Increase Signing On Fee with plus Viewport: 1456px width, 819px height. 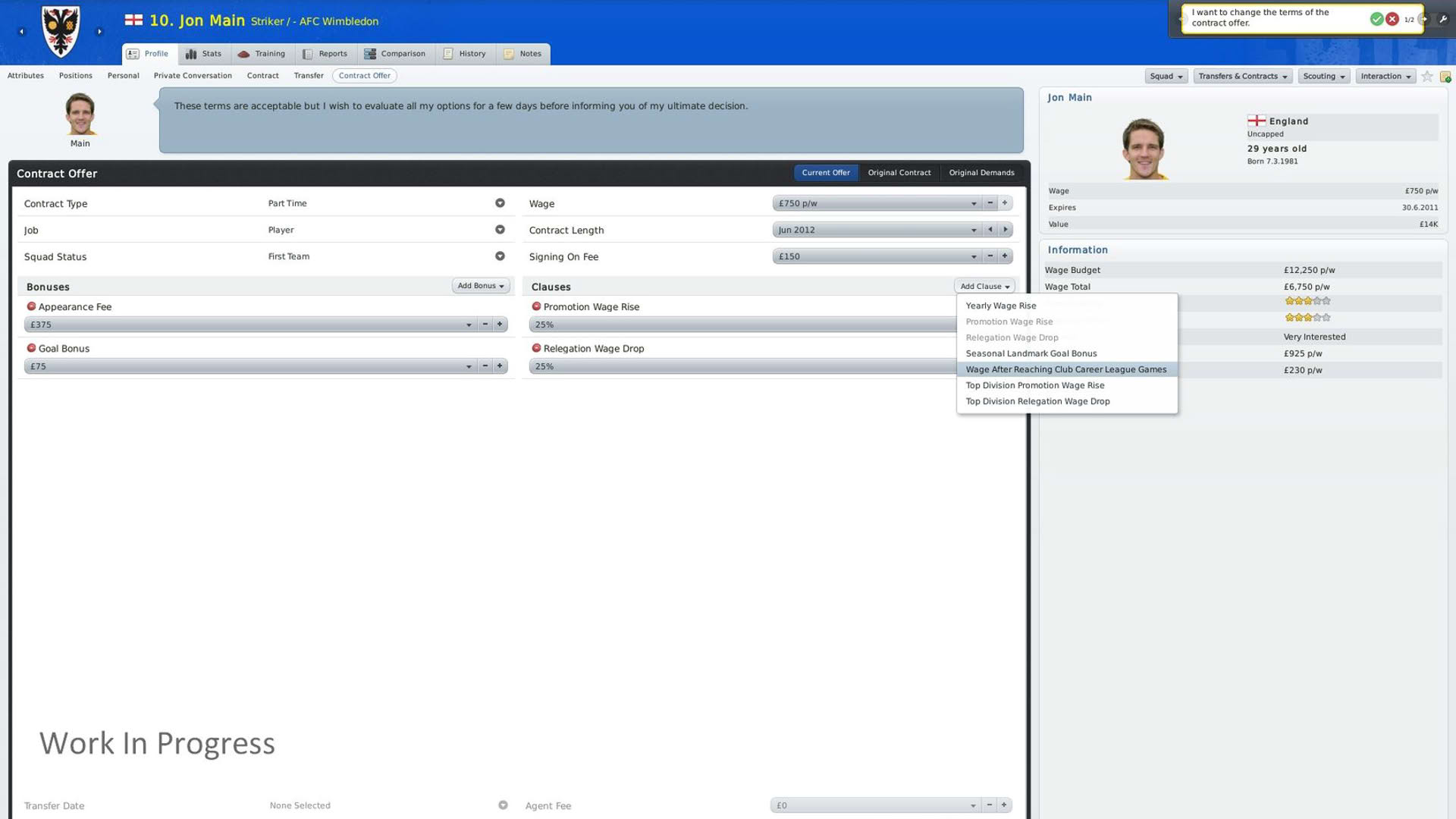tap(1005, 256)
